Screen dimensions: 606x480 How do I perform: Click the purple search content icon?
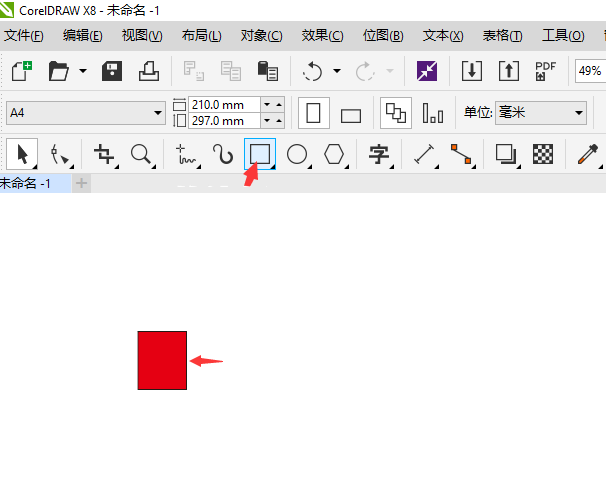[427, 71]
